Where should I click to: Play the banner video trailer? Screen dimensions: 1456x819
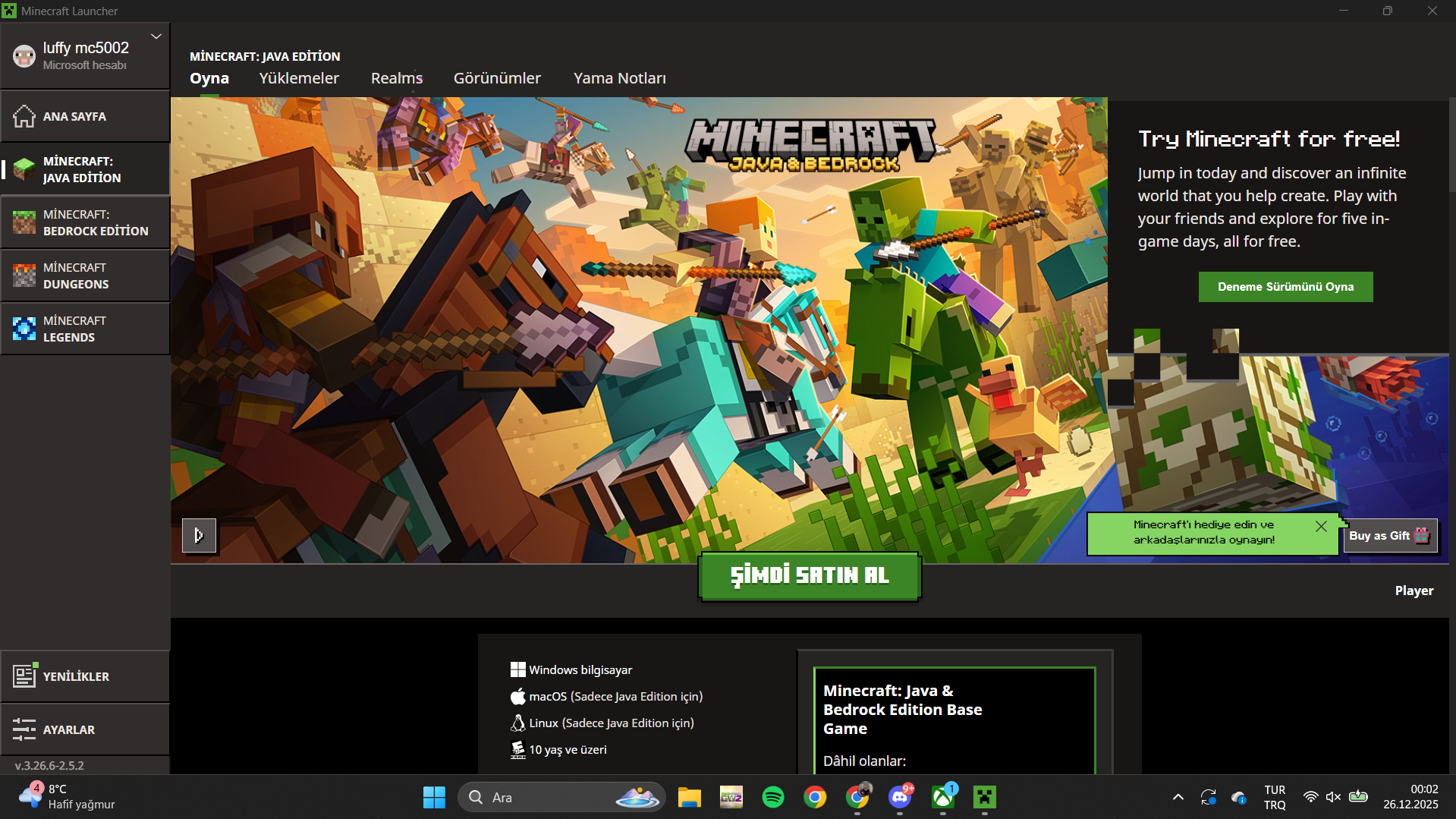click(x=199, y=536)
